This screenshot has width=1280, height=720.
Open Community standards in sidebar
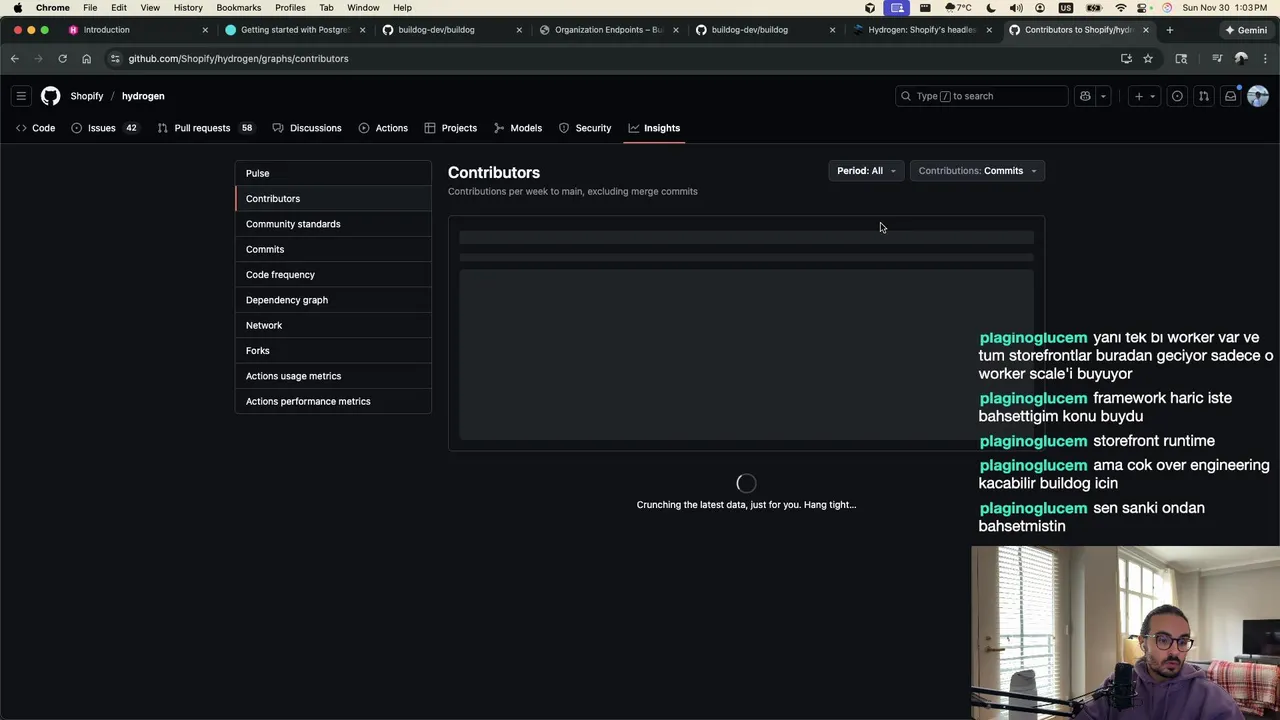coord(334,224)
